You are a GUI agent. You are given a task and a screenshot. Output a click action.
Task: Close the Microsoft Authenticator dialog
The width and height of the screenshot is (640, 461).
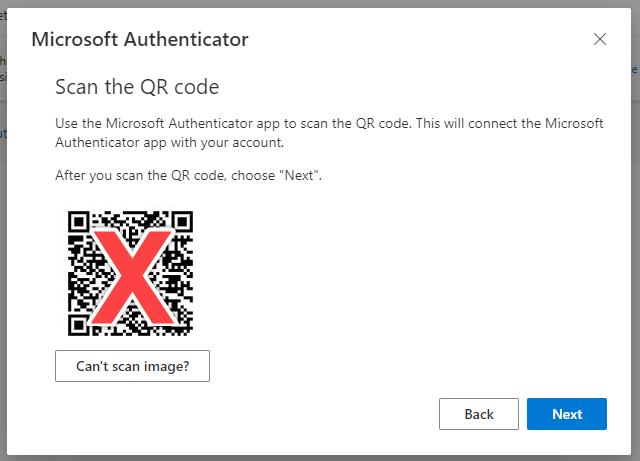[600, 40]
